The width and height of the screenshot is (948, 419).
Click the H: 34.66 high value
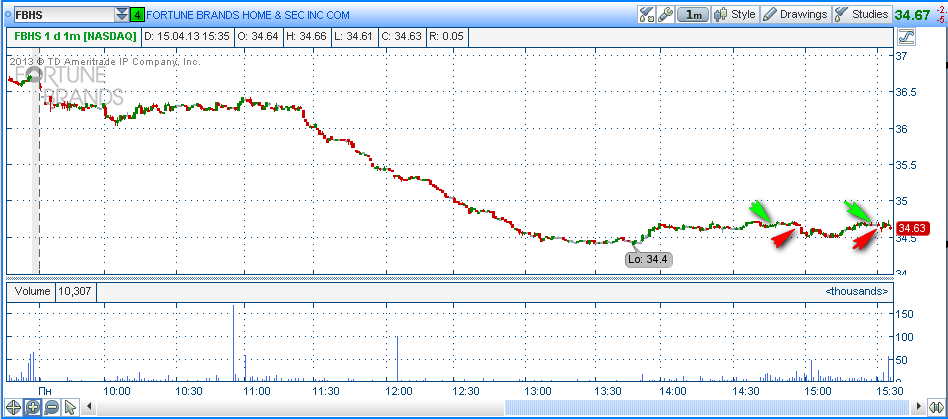point(306,37)
